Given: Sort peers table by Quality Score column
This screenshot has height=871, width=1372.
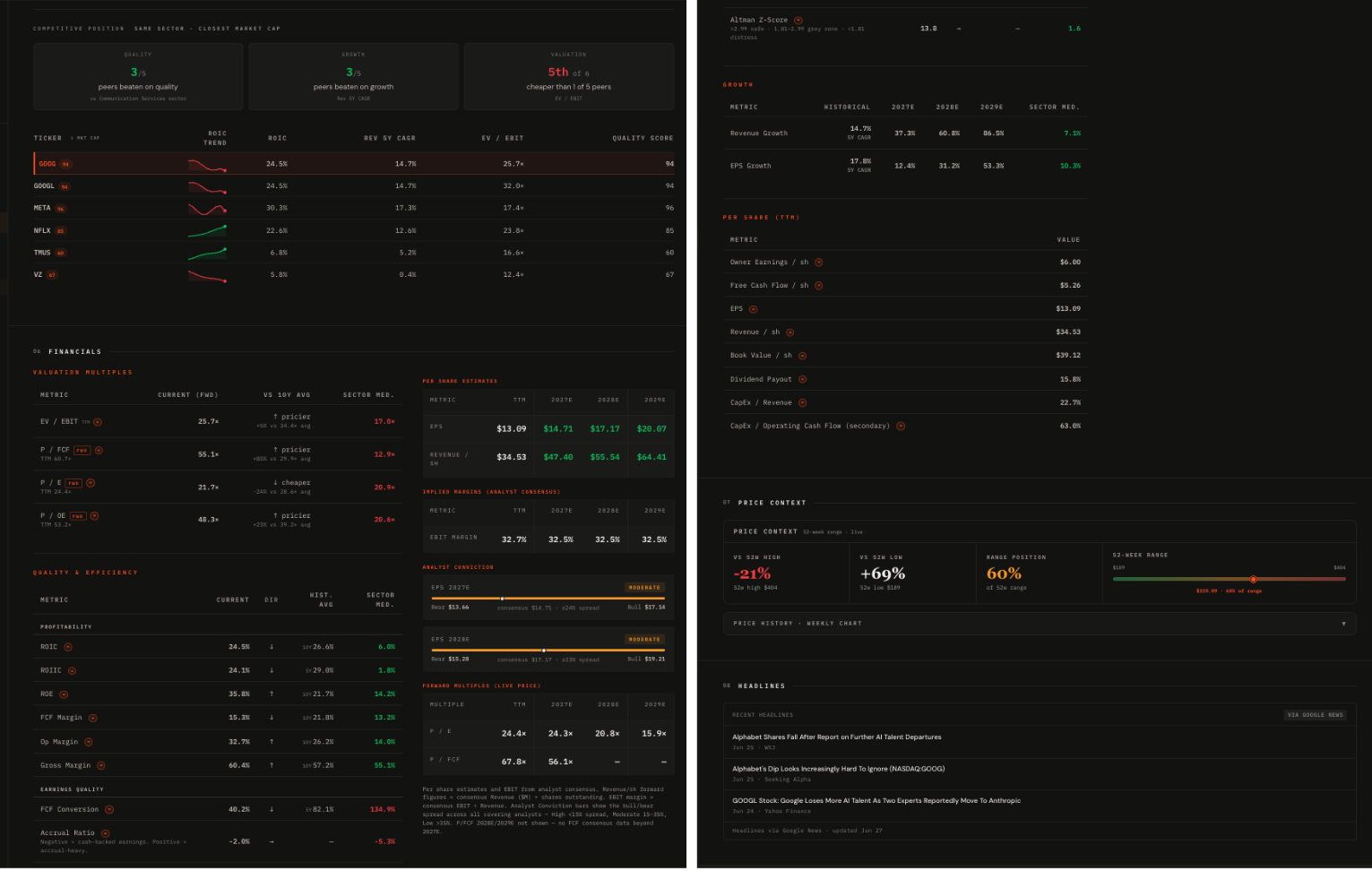Looking at the screenshot, I should [x=643, y=138].
